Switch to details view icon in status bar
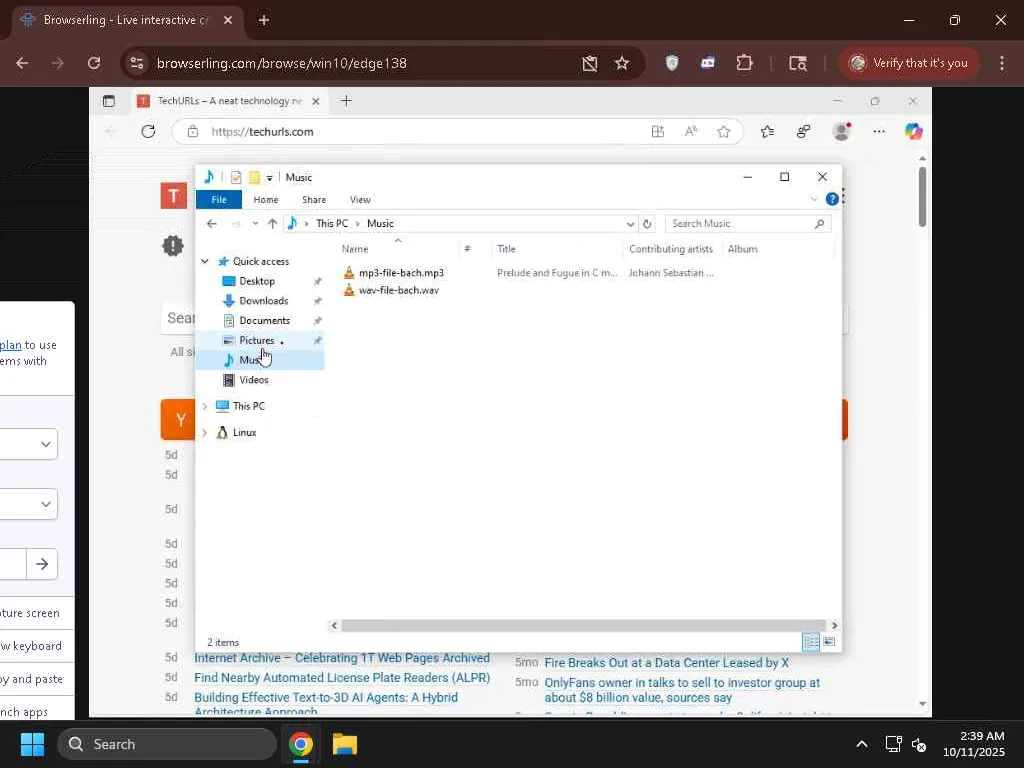This screenshot has width=1024, height=768. [811, 642]
